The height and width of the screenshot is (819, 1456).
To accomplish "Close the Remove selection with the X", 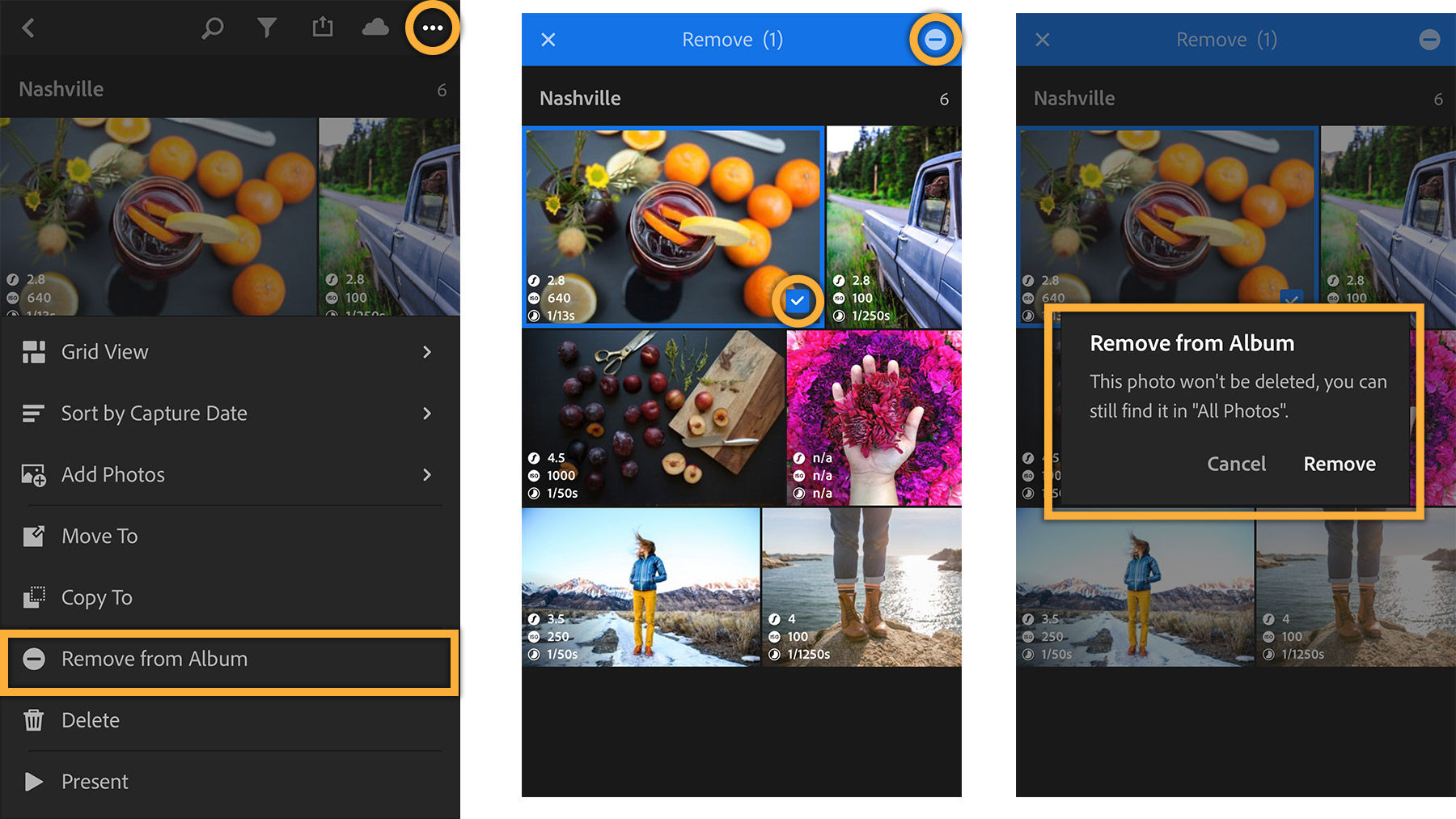I will [x=548, y=39].
